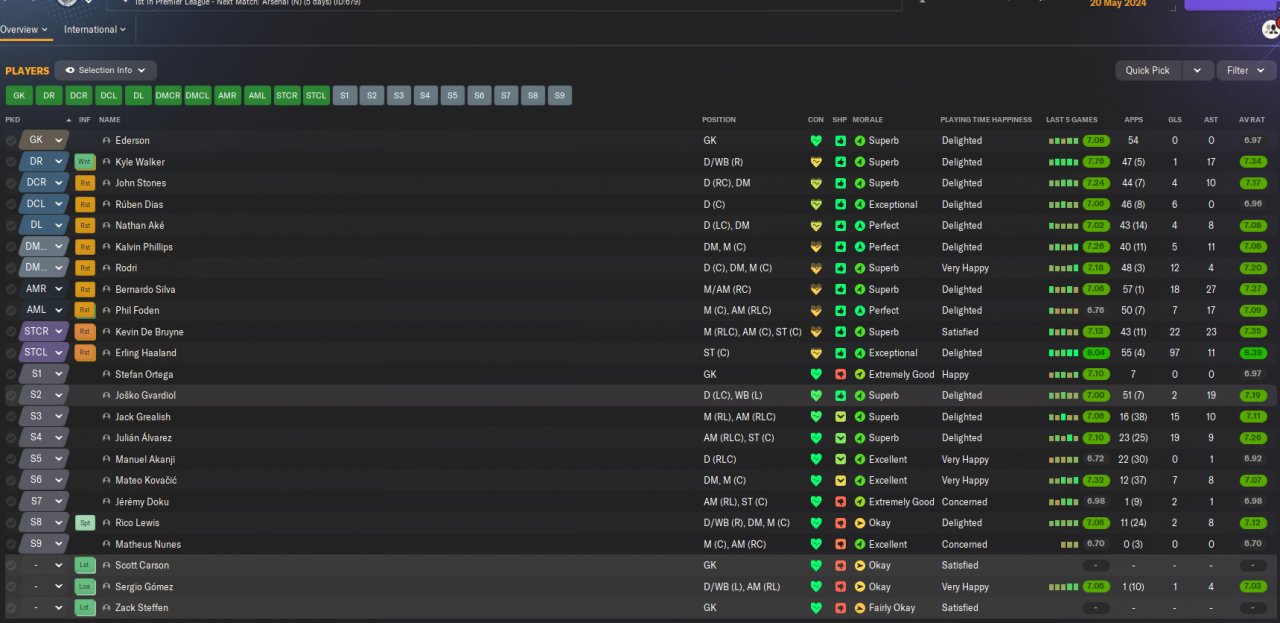
Task: Click the Spt badge for Rico Lewis
Action: pos(85,523)
